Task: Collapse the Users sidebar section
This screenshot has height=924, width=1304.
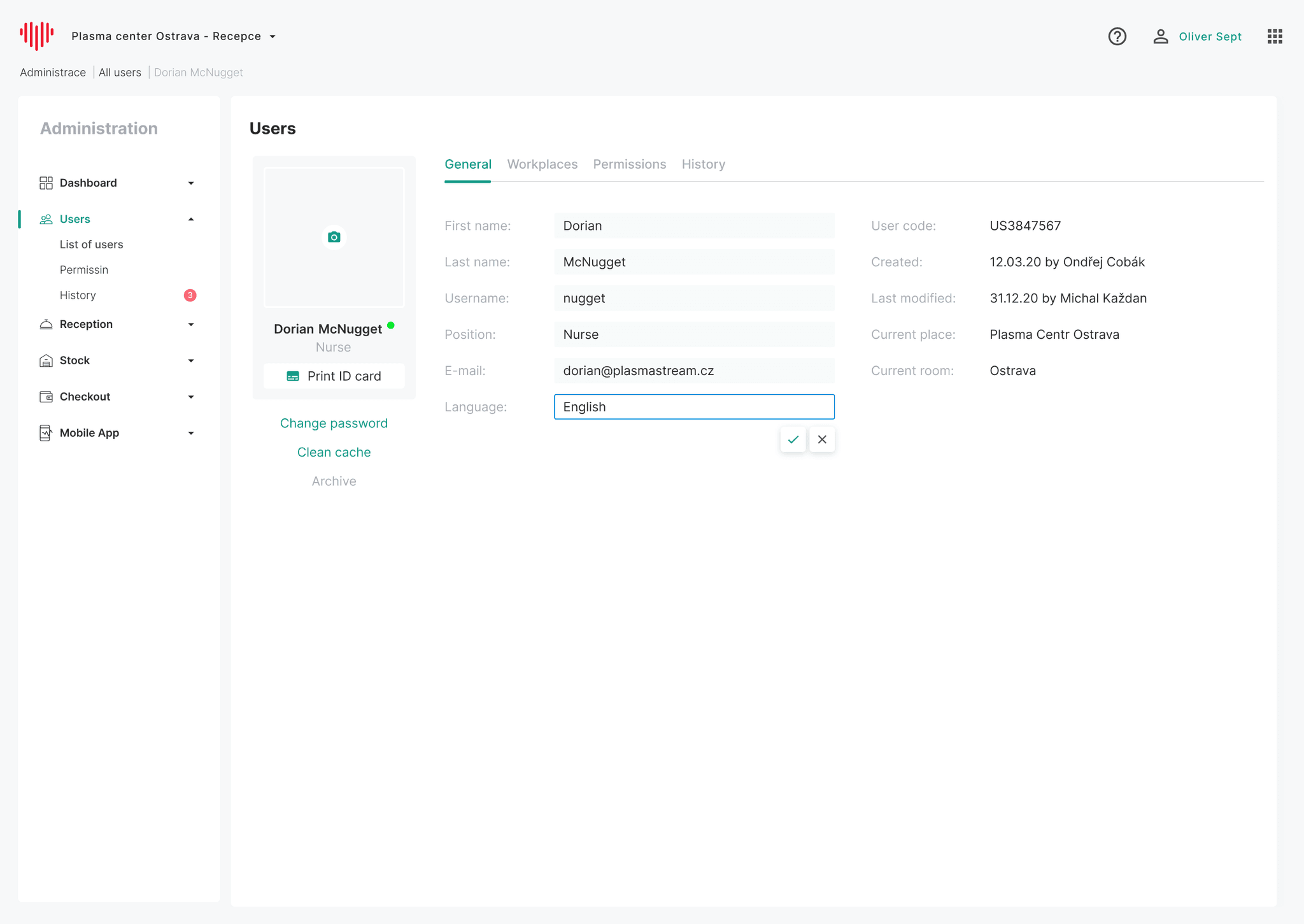Action: 190,219
